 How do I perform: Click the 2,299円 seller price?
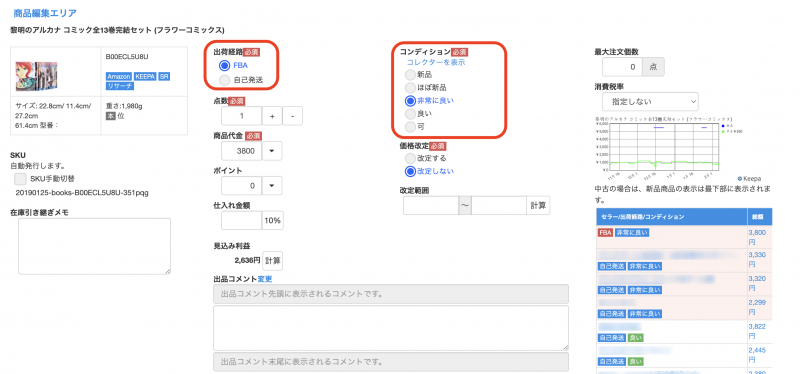tap(757, 308)
